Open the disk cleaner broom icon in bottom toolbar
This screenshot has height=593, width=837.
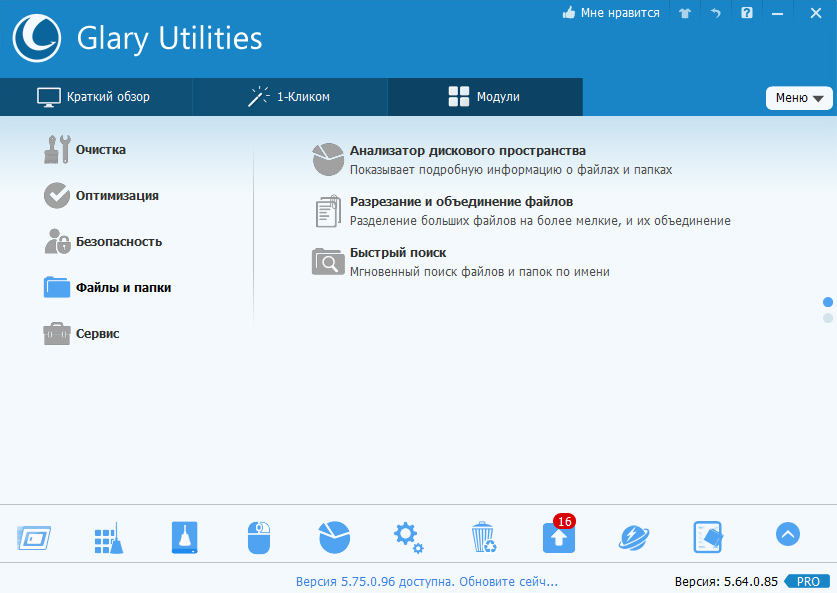pyautogui.click(x=107, y=537)
